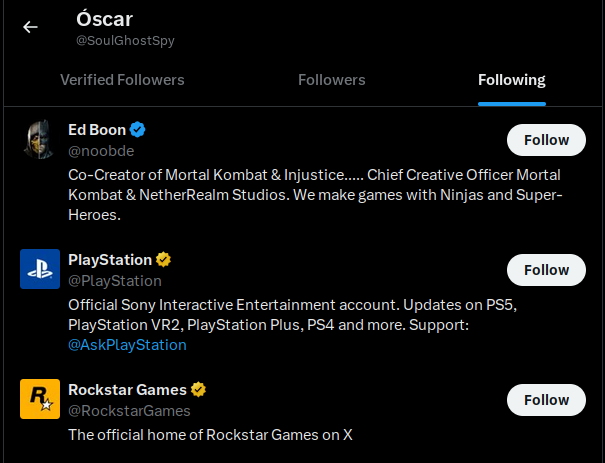Click the Rockstar Games display name
Viewport: 605px width, 463px height.
click(127, 389)
